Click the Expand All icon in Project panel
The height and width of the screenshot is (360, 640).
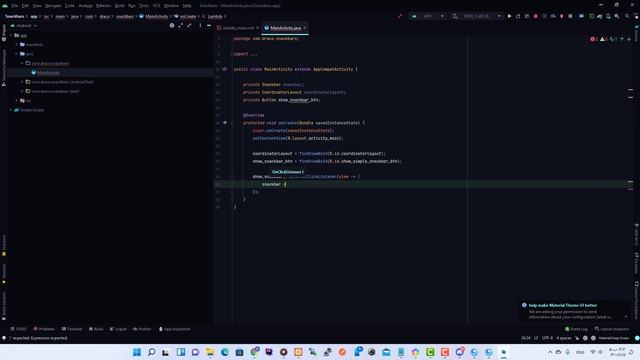tap(181, 25)
